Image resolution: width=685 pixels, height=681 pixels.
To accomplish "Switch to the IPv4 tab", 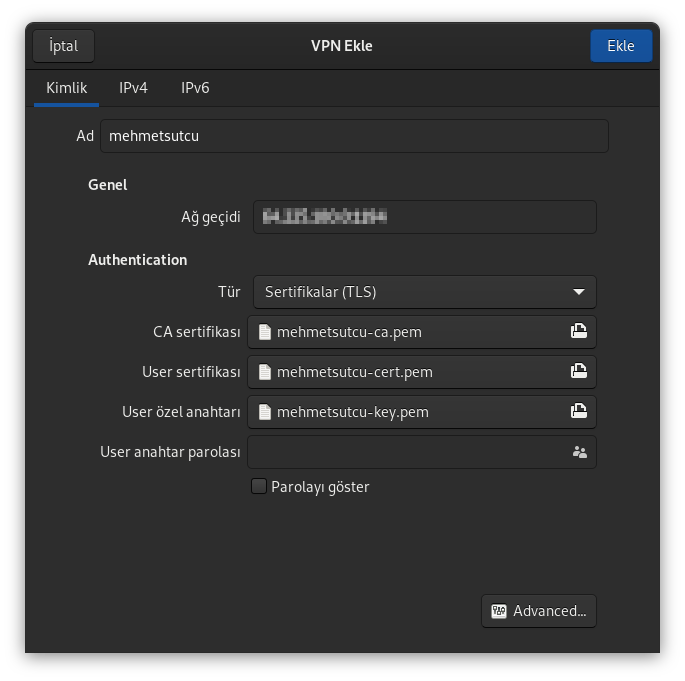I will (133, 88).
